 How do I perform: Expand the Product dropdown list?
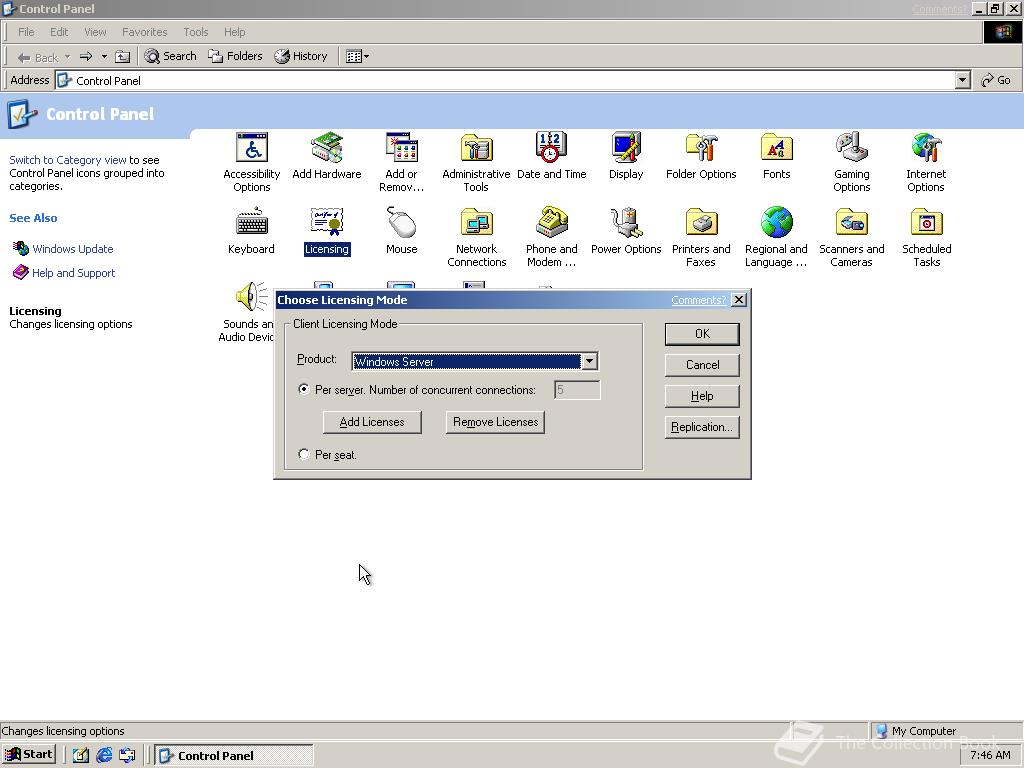[589, 361]
